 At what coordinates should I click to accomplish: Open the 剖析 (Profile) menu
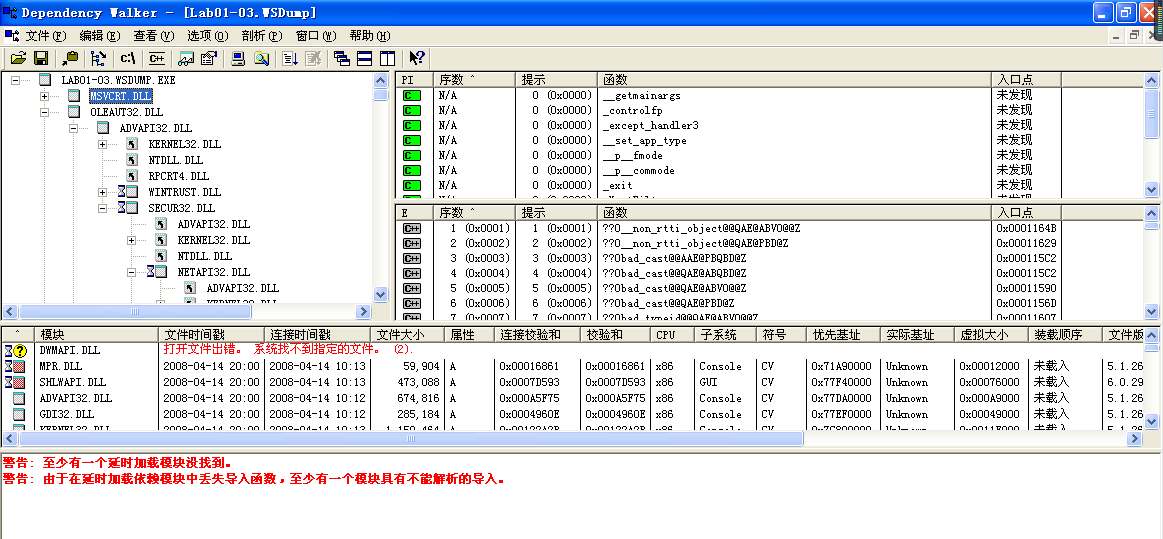coord(263,36)
